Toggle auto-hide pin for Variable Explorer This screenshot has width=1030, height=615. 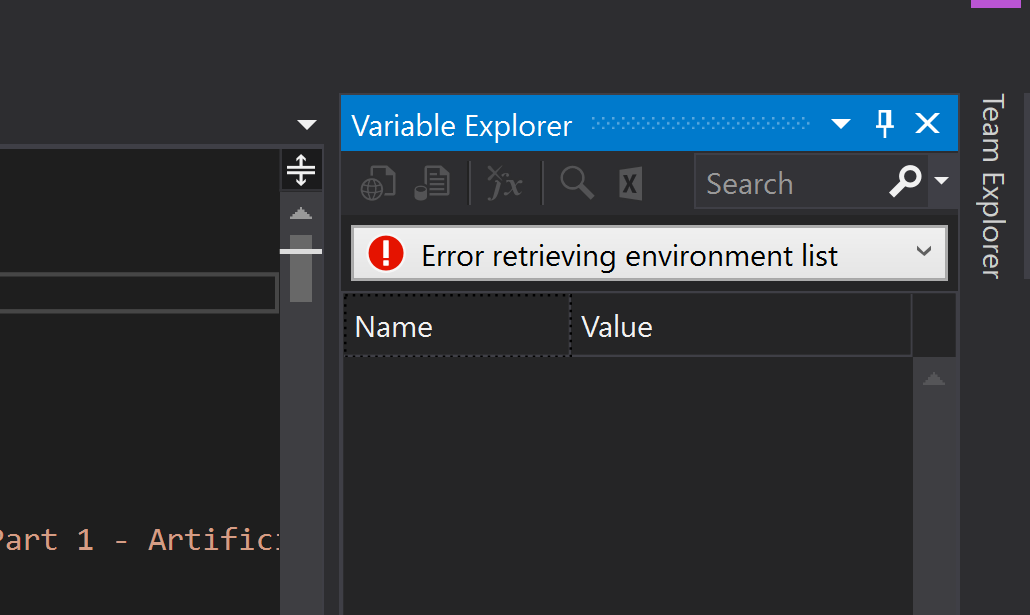pos(885,124)
